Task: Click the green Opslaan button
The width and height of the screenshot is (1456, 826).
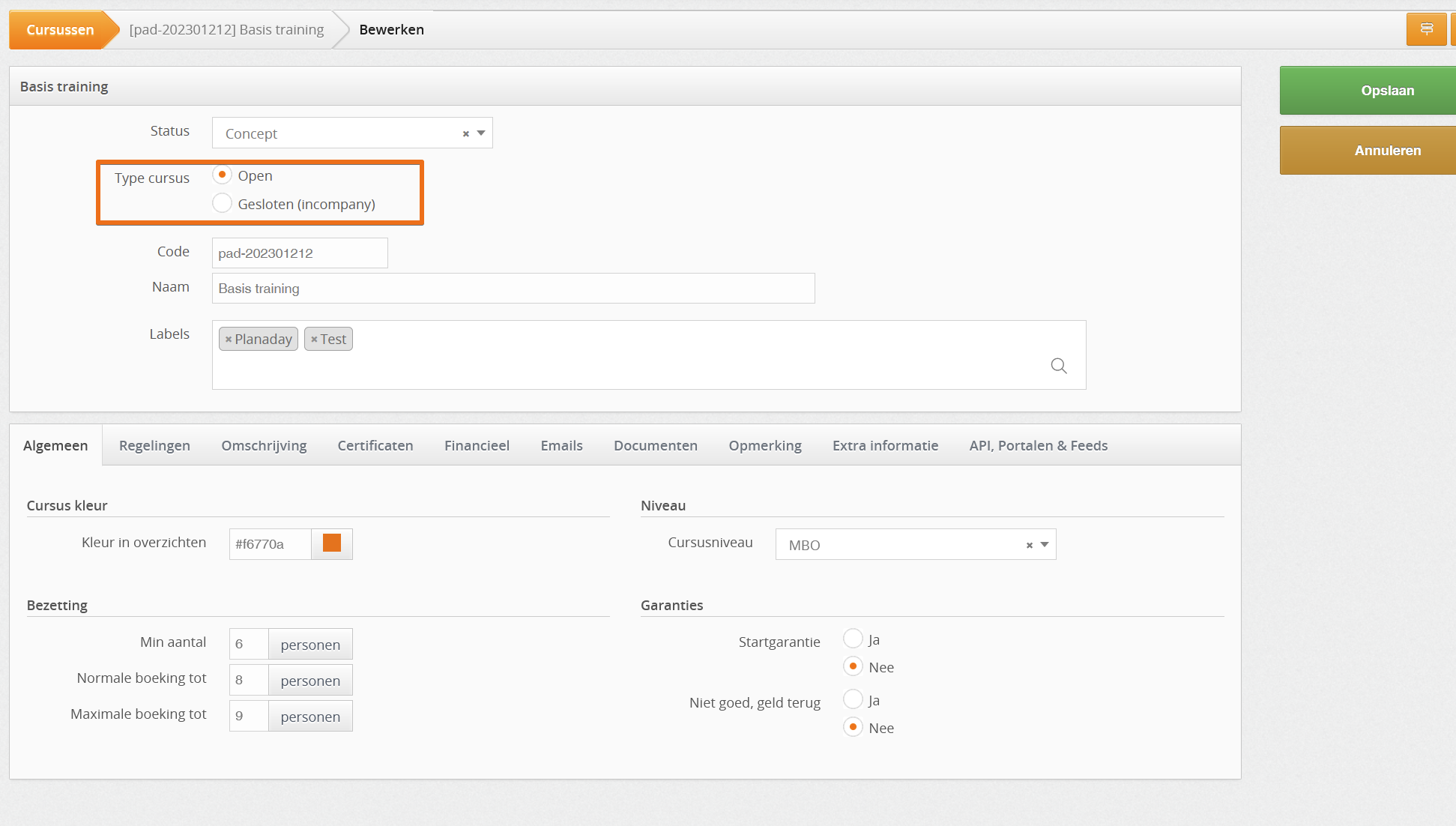Action: [1386, 91]
